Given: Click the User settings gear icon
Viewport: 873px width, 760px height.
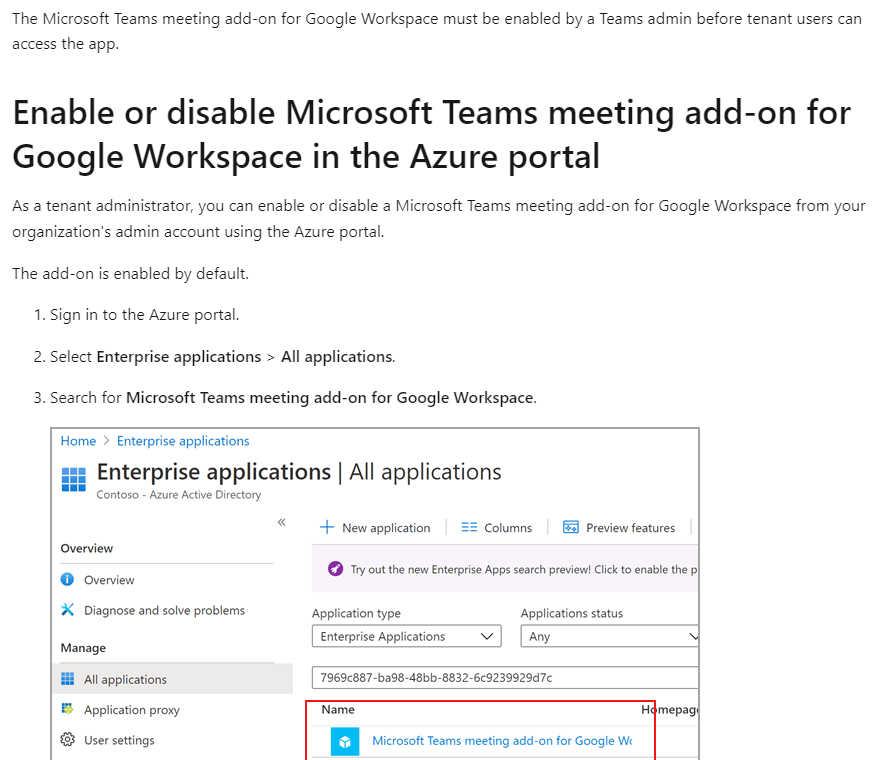Looking at the screenshot, I should point(67,739).
